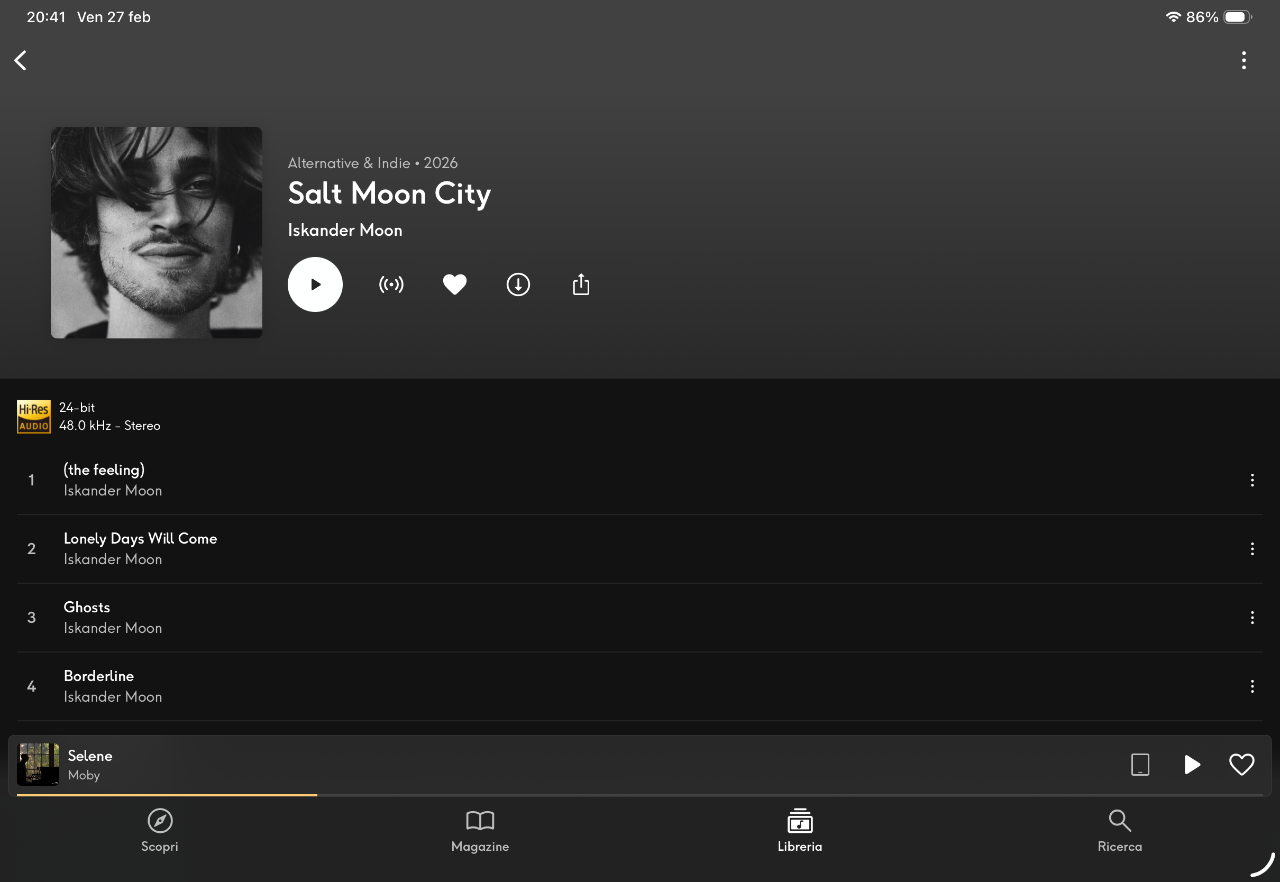The image size is (1280, 882).
Task: Go to the Ricerca search tab
Action: pos(1120,831)
